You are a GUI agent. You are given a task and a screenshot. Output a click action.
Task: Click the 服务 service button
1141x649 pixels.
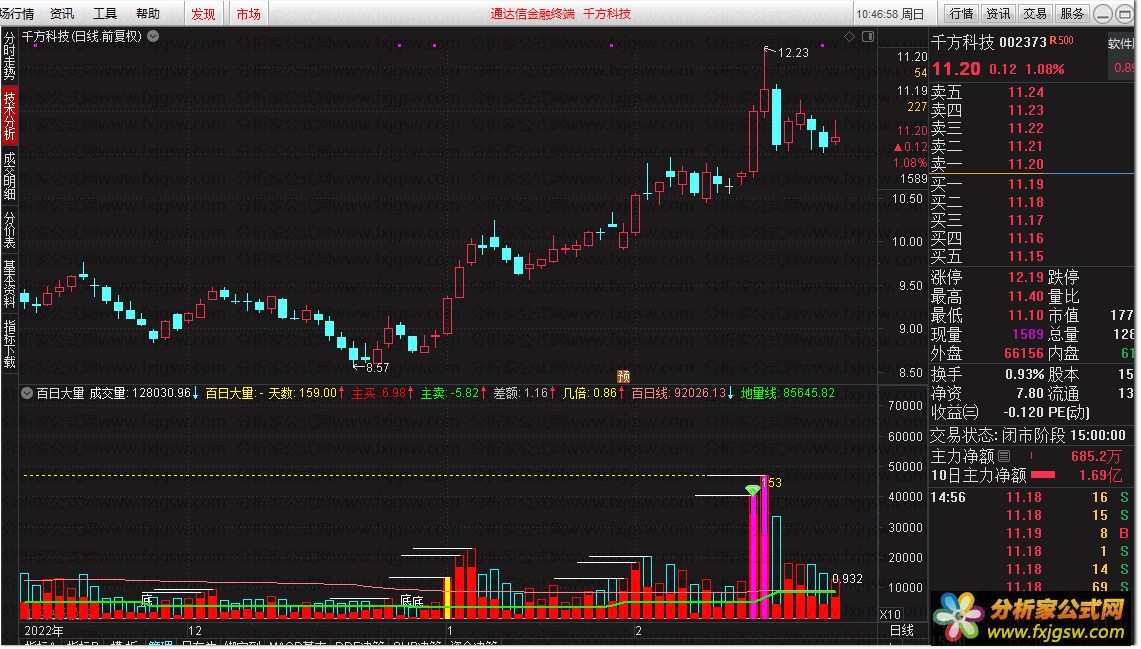(1072, 14)
